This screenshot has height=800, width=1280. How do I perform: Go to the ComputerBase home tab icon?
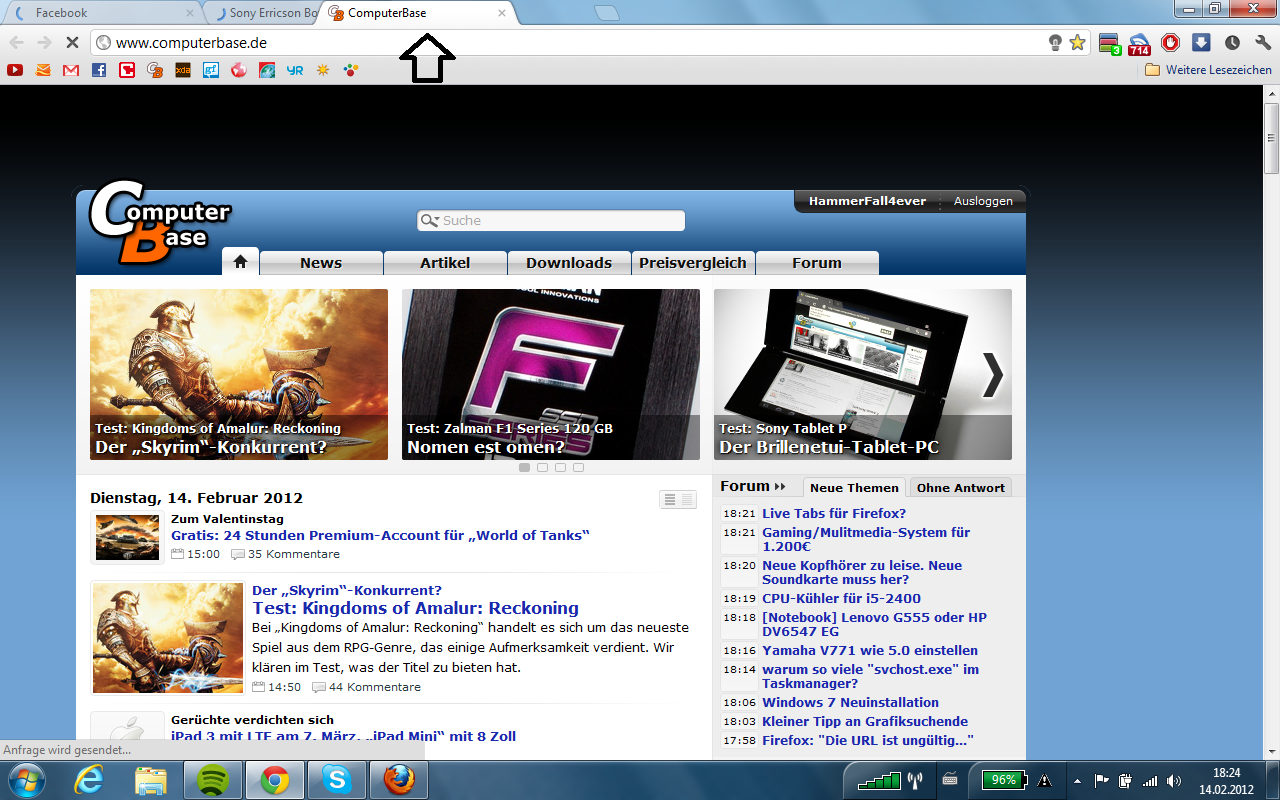point(240,262)
